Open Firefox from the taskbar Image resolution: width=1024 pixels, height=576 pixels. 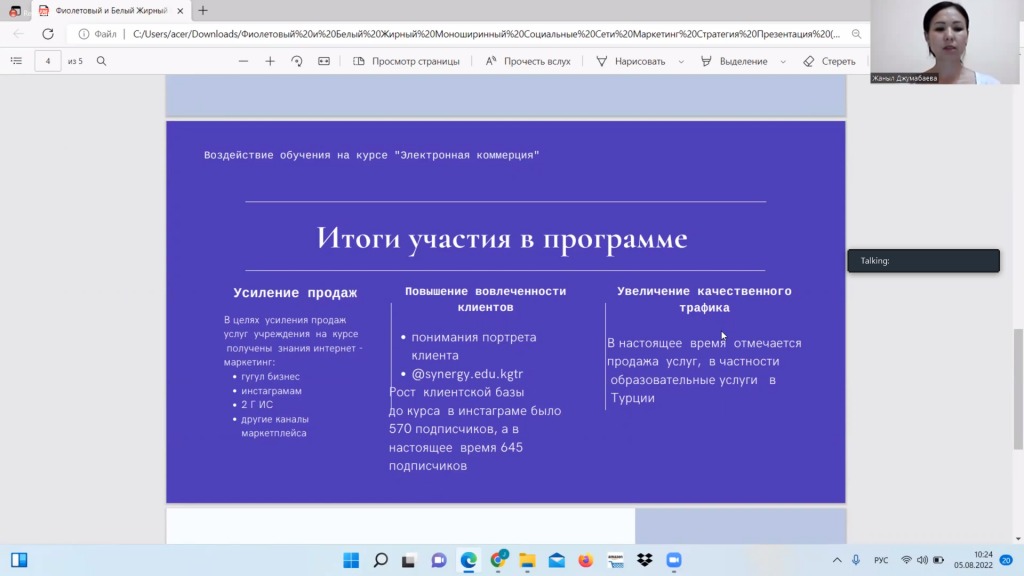tap(586, 560)
